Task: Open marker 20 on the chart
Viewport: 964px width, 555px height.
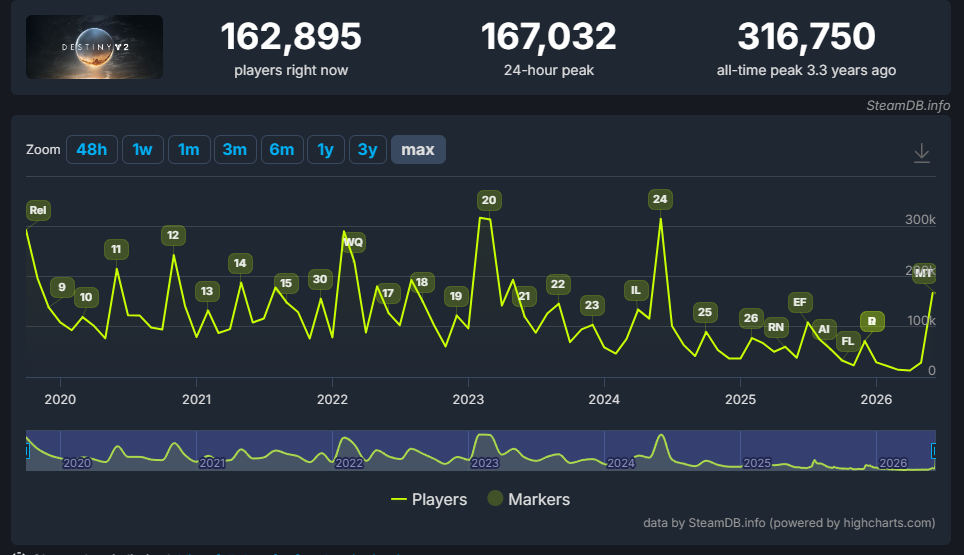Action: 489,200
